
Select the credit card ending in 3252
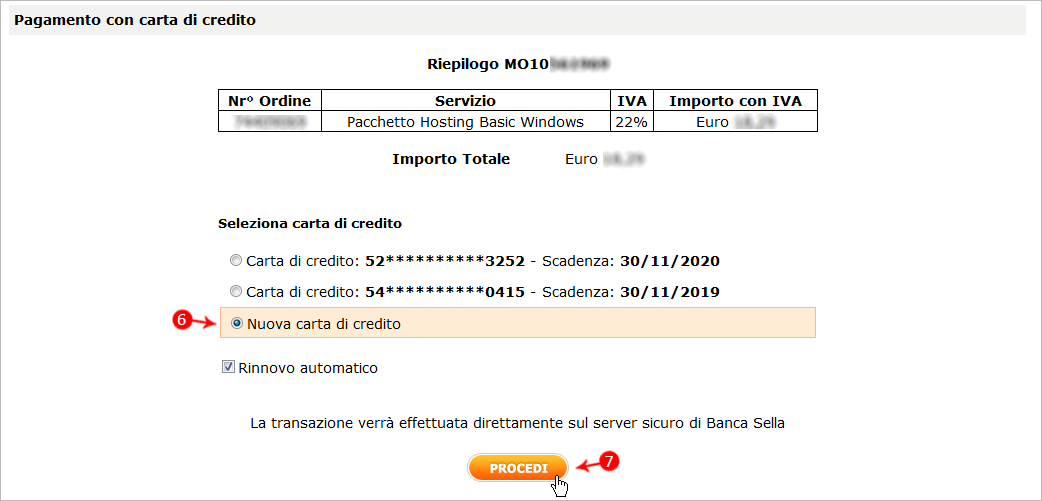coord(236,262)
